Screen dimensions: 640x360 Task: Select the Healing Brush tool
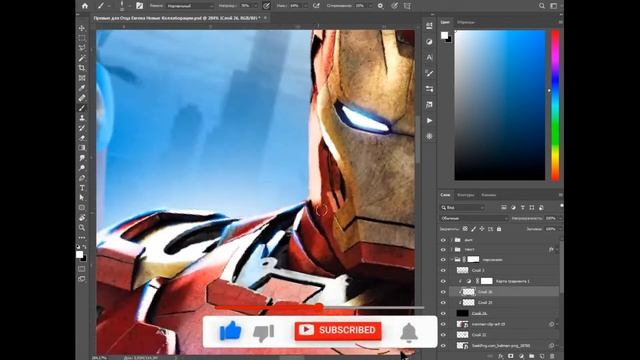[x=82, y=98]
